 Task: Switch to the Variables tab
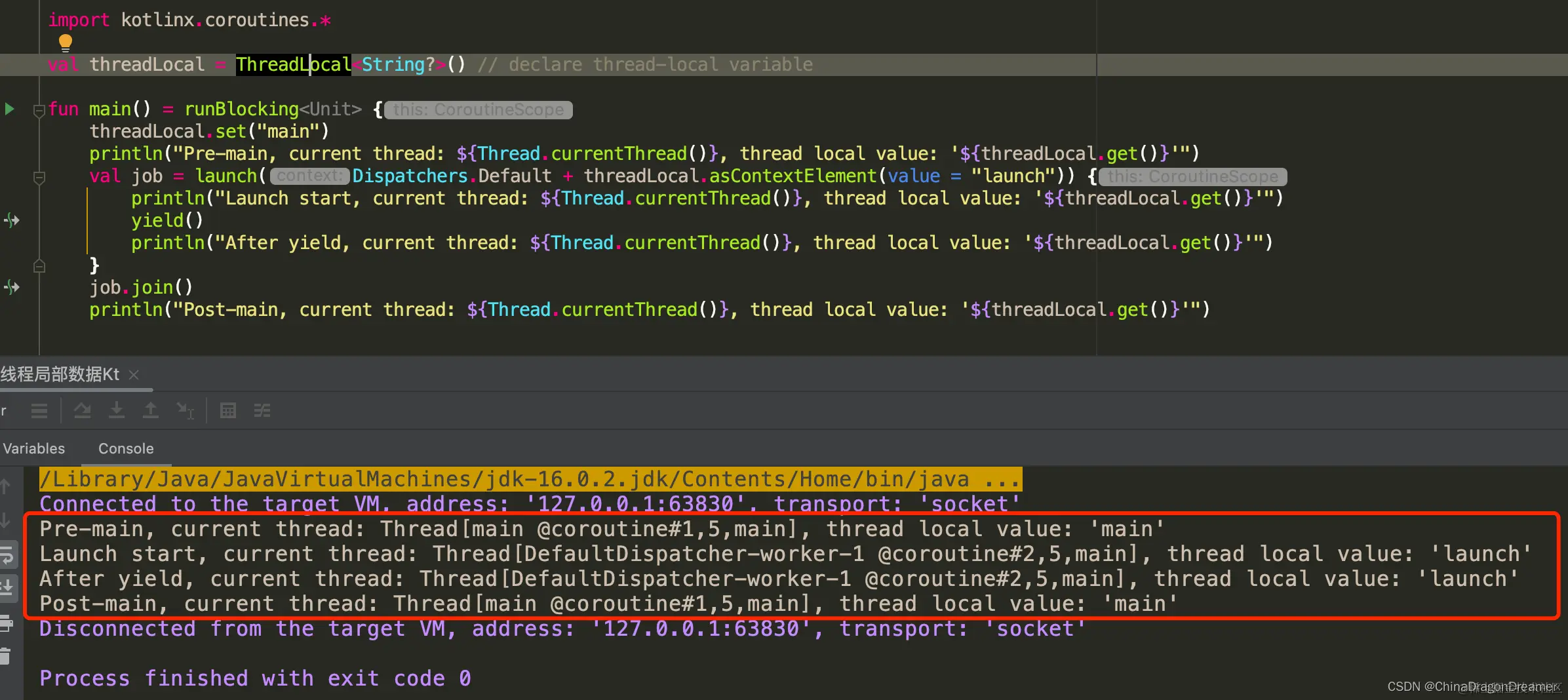click(34, 448)
